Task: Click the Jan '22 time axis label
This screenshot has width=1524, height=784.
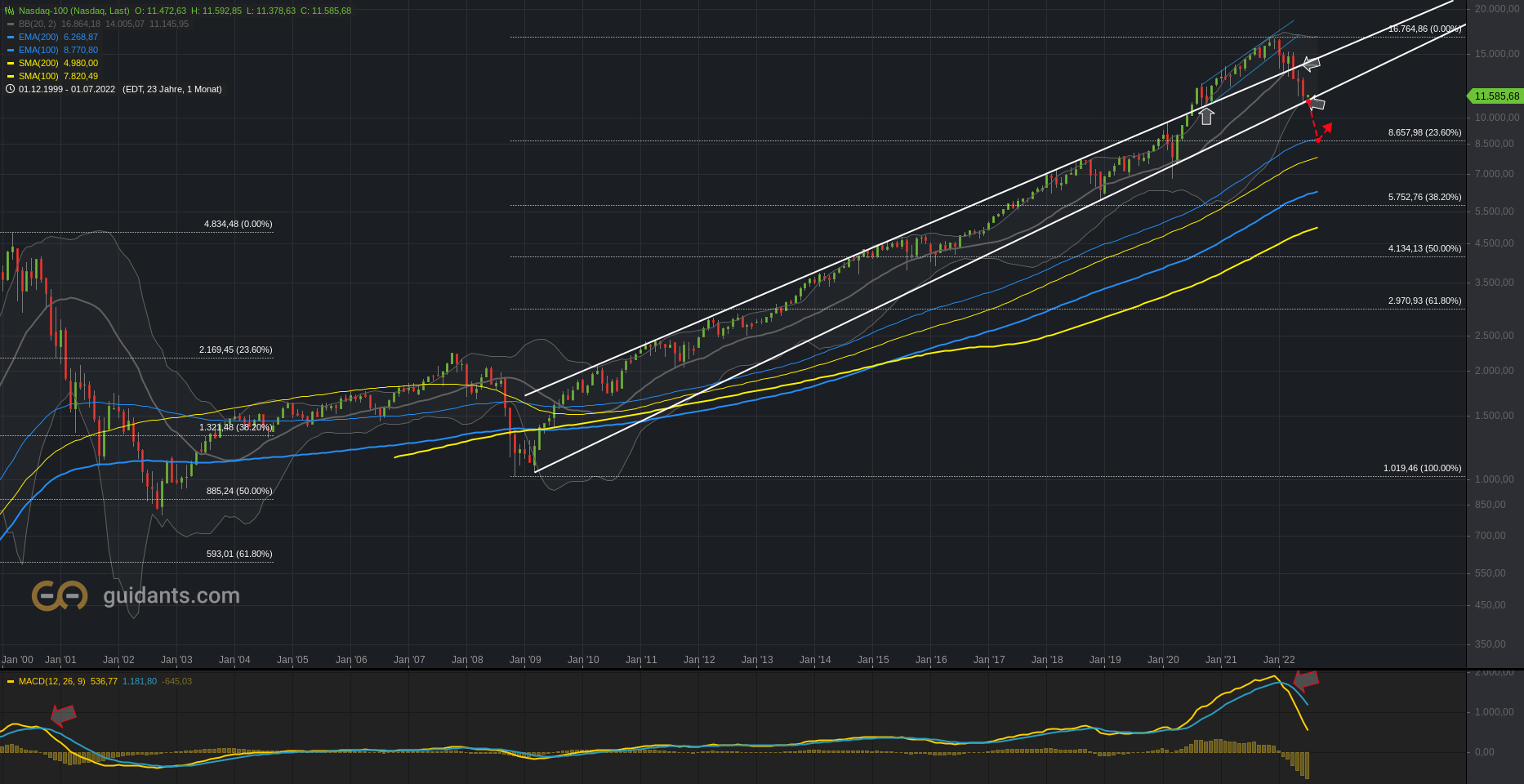Action: pos(1279,660)
